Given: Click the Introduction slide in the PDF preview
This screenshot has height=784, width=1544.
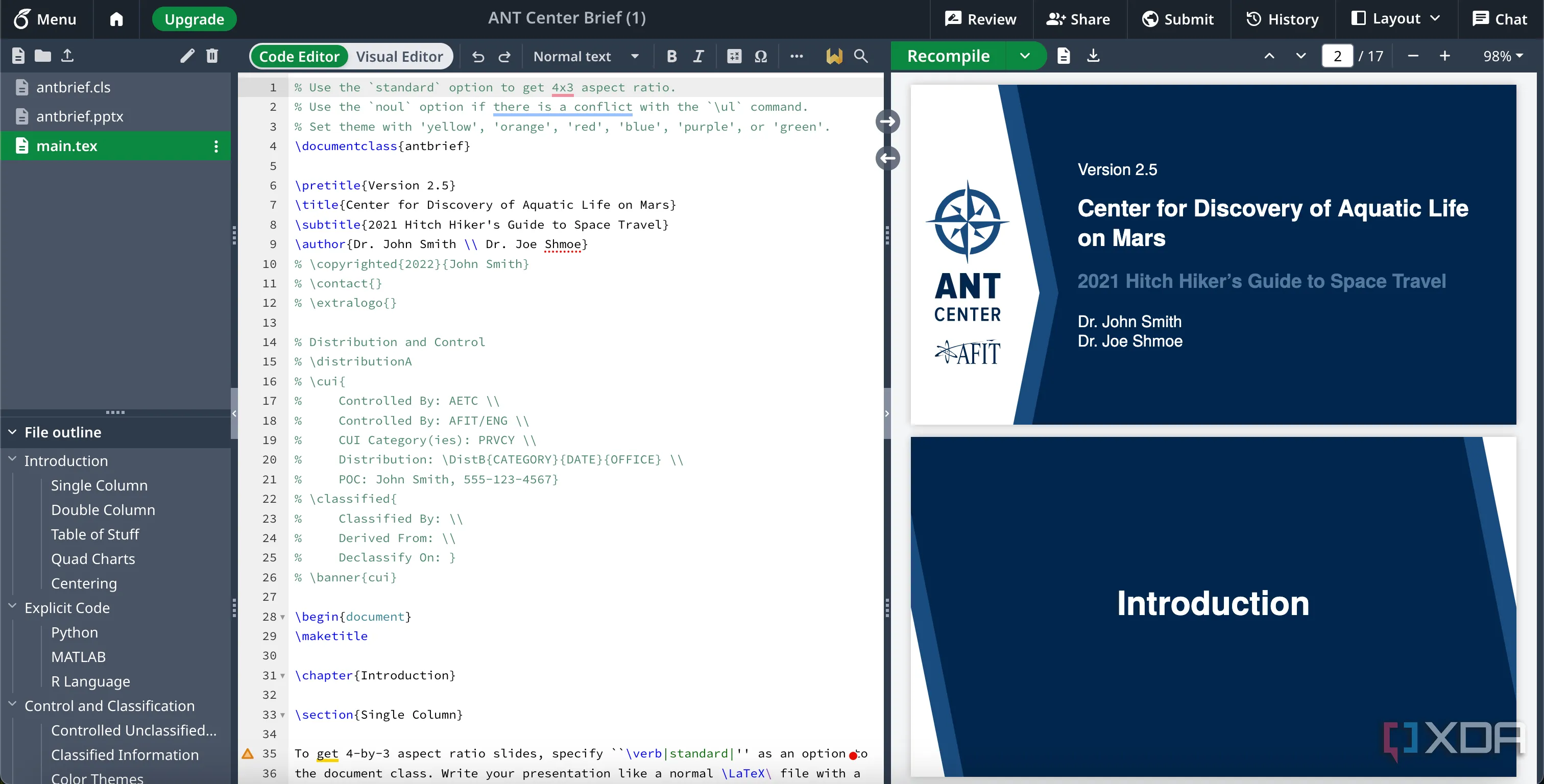Looking at the screenshot, I should pyautogui.click(x=1213, y=605).
